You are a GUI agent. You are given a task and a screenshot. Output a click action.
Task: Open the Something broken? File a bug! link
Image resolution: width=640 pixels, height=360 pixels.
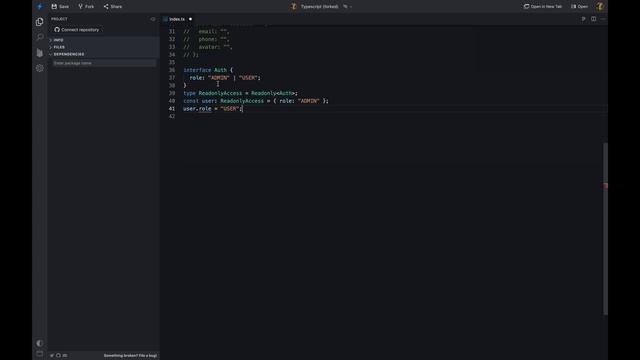pyautogui.click(x=130, y=356)
